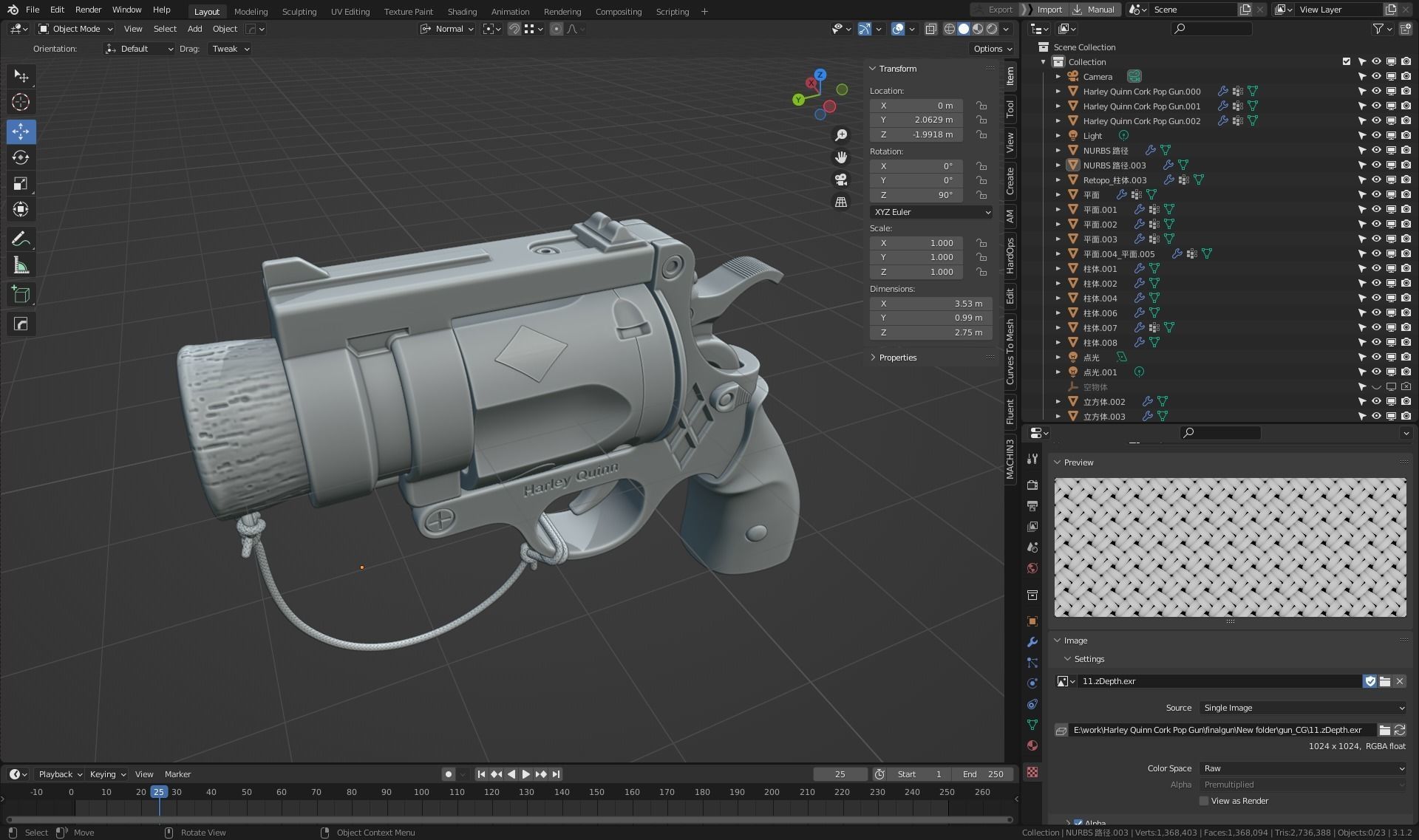Select the Measure tool
The height and width of the screenshot is (840, 1419).
(x=21, y=264)
